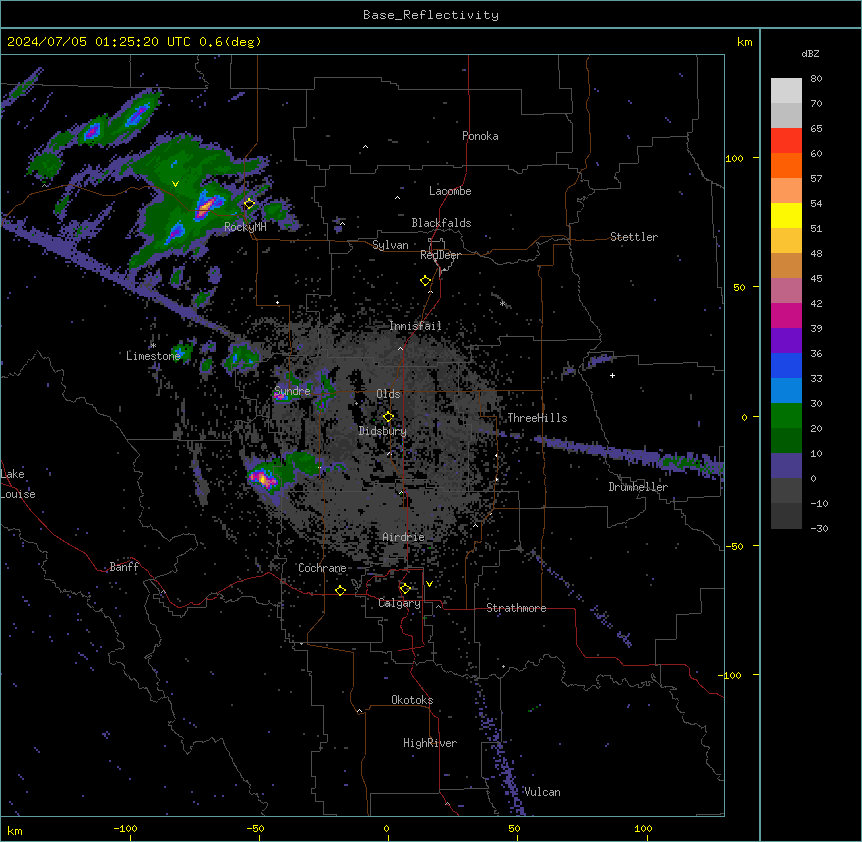Click the Blackfalds label
Image resolution: width=862 pixels, height=842 pixels.
click(441, 223)
